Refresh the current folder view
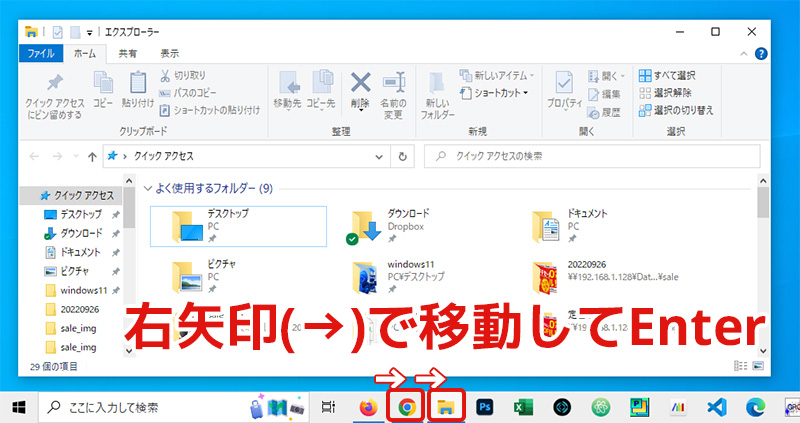The height and width of the screenshot is (423, 800). (403, 157)
